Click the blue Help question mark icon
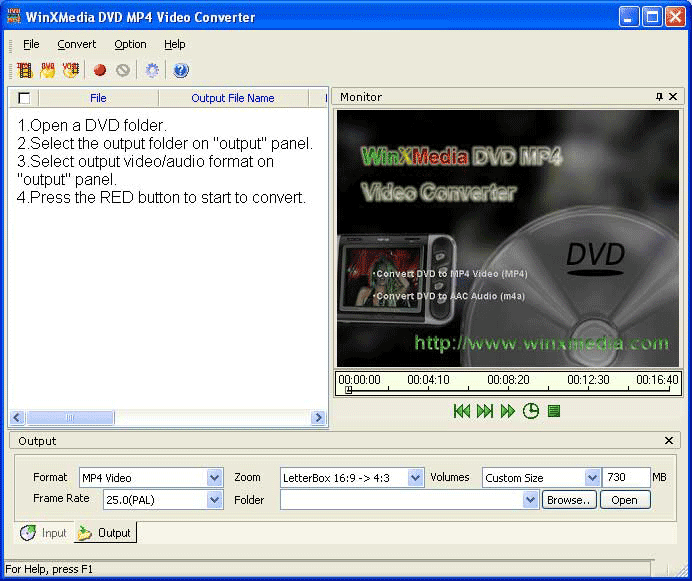 point(181,70)
